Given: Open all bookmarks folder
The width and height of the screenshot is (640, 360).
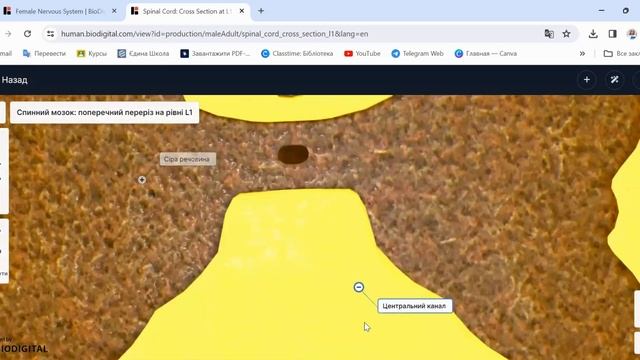Looking at the screenshot, I should coord(621,53).
